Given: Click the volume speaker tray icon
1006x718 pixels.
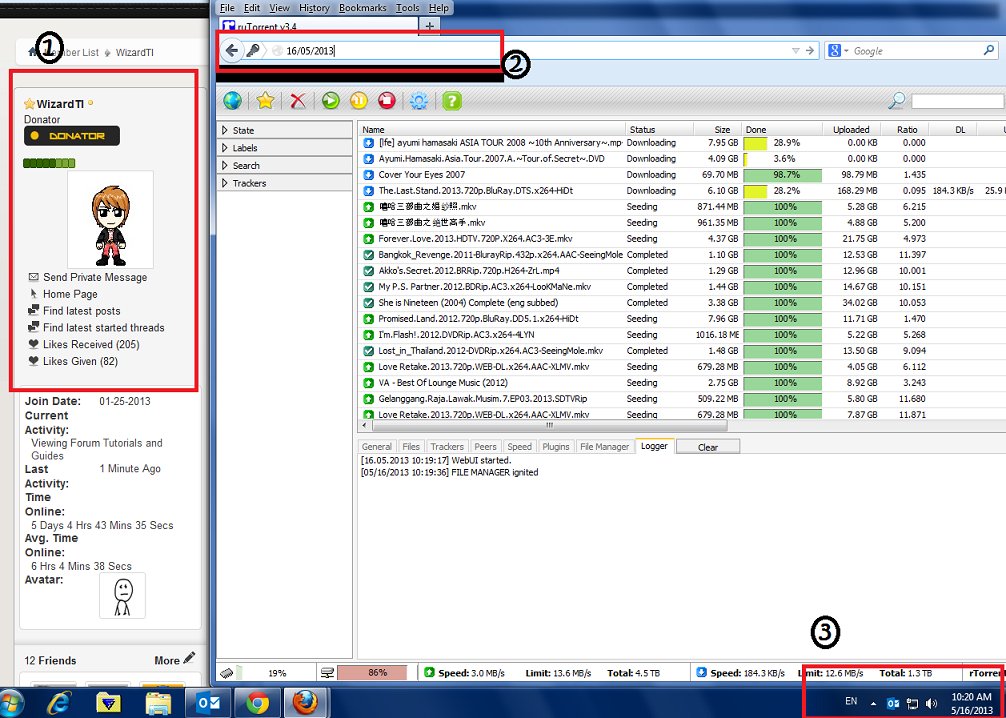Looking at the screenshot, I should tap(931, 704).
